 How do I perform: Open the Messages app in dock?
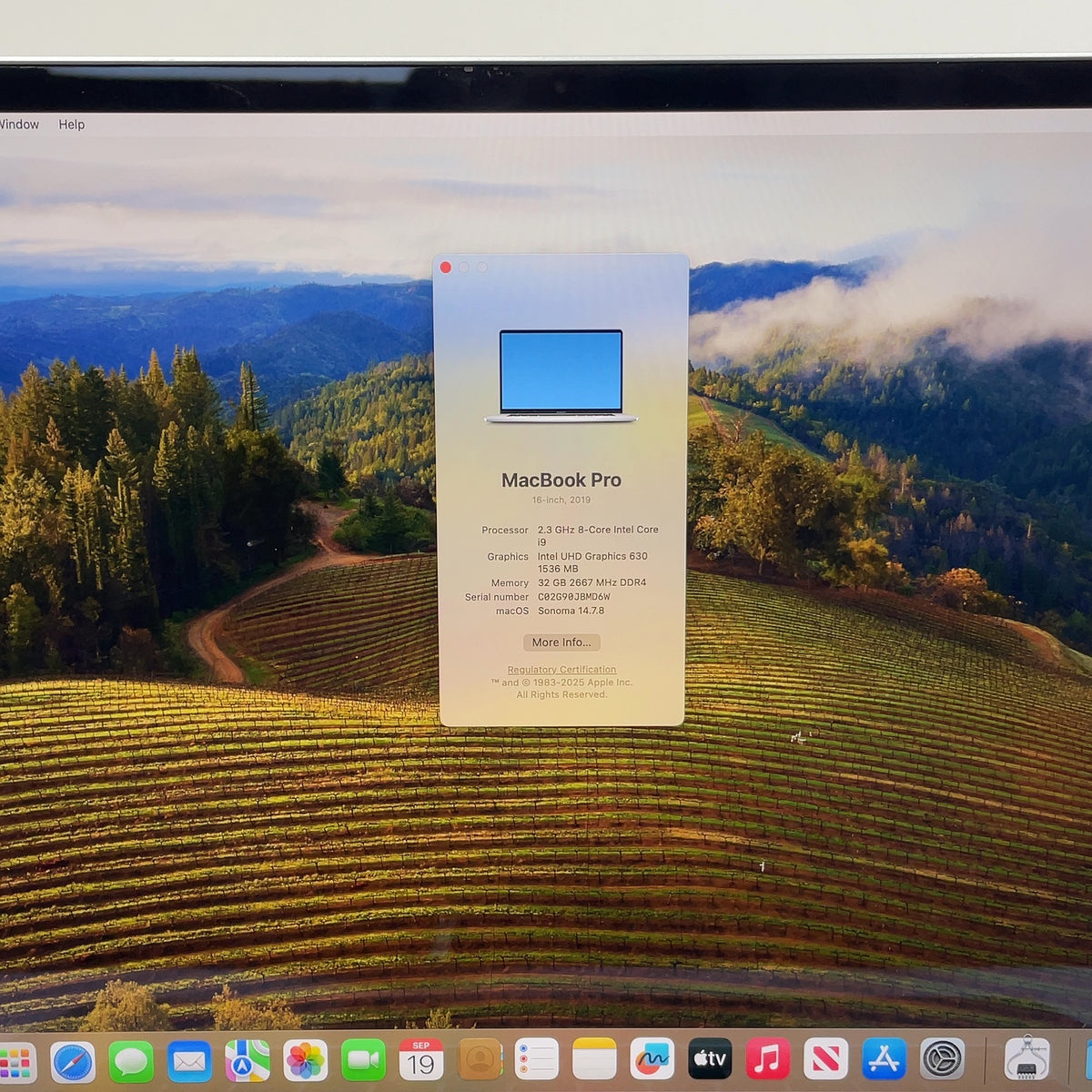click(x=131, y=1061)
